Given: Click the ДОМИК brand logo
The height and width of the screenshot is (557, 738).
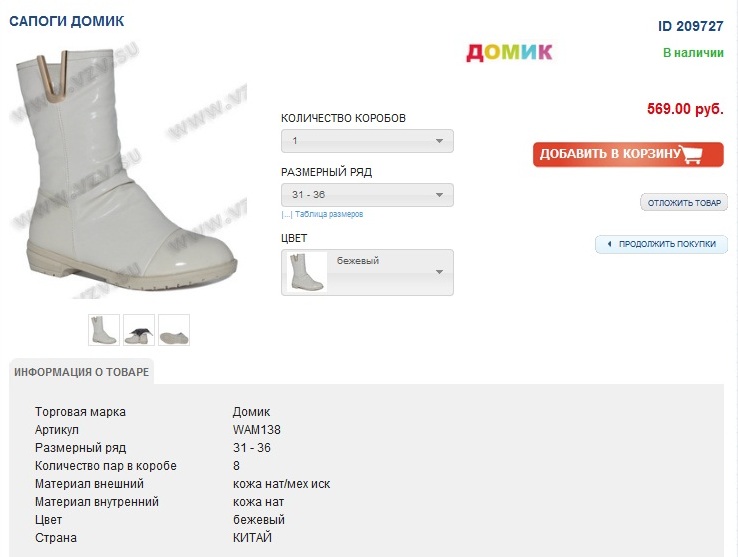Looking at the screenshot, I should pos(509,52).
